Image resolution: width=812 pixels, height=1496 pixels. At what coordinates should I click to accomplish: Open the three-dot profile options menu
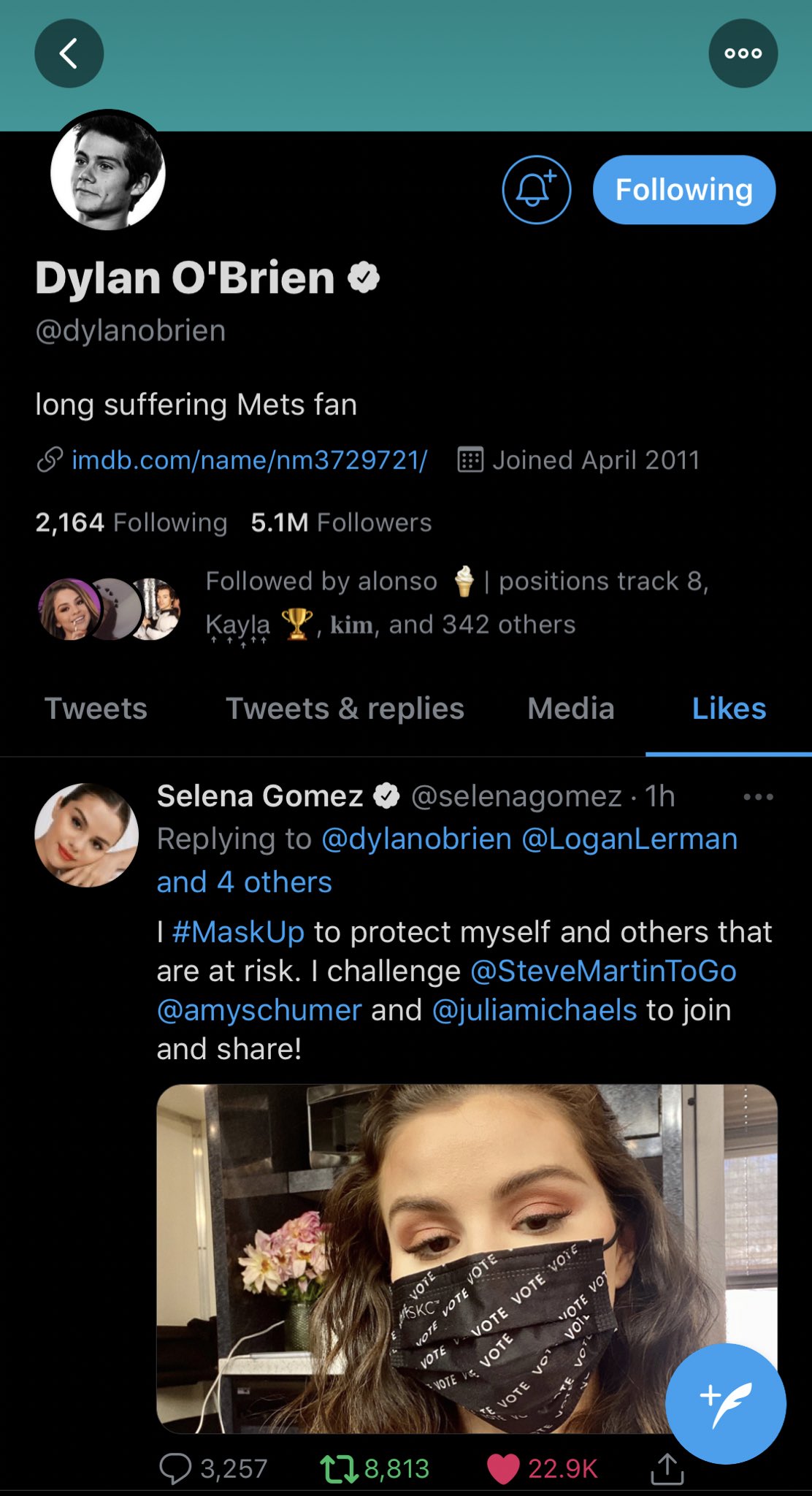[x=743, y=53]
